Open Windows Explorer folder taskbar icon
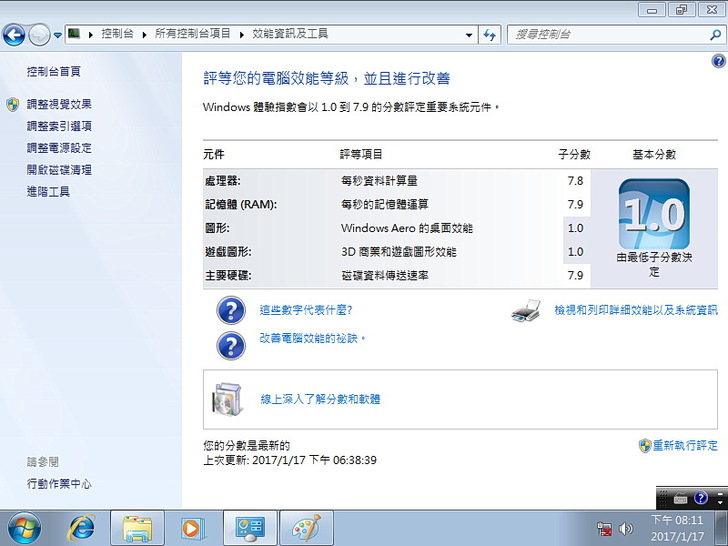Image resolution: width=728 pixels, height=546 pixels. [x=137, y=528]
